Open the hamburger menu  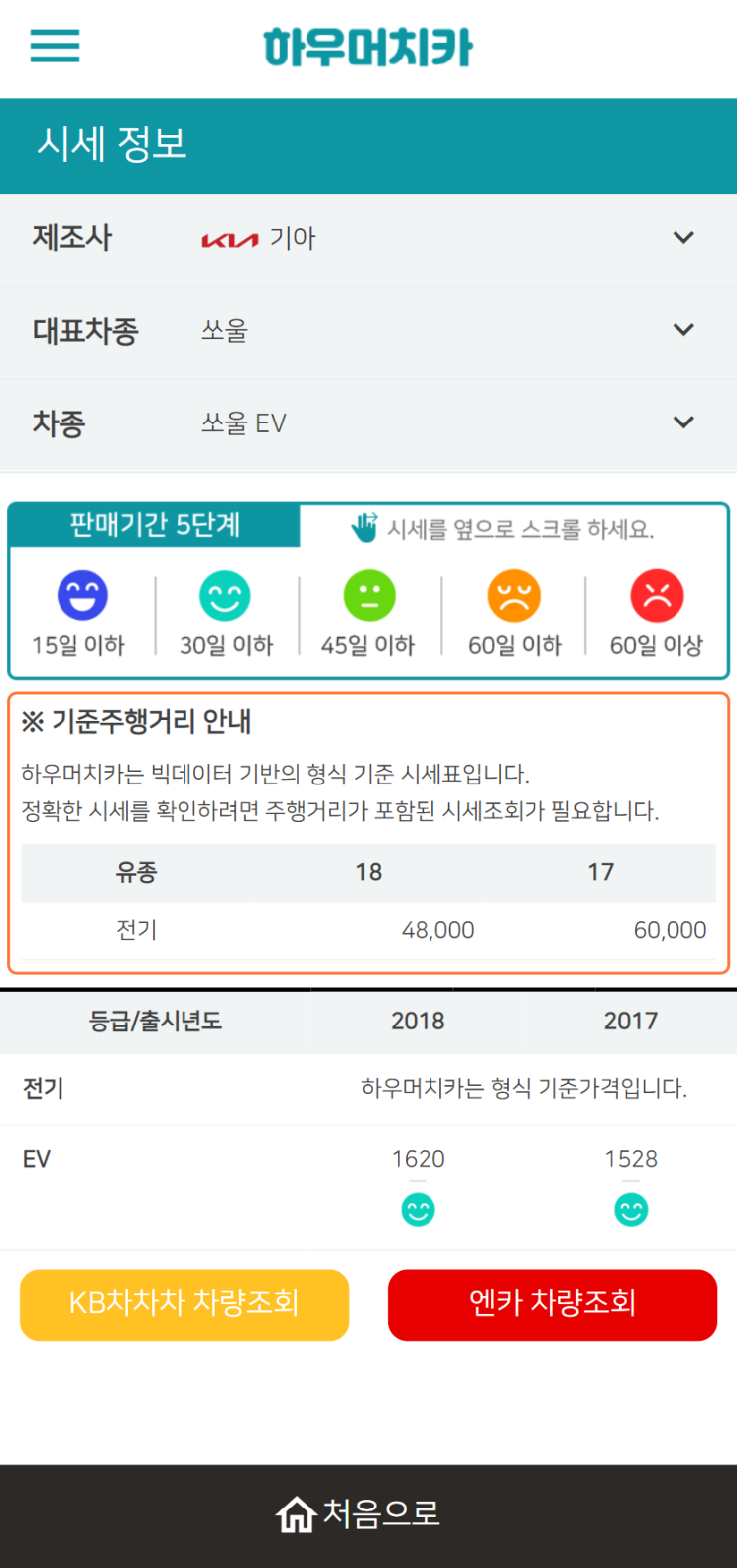[55, 46]
